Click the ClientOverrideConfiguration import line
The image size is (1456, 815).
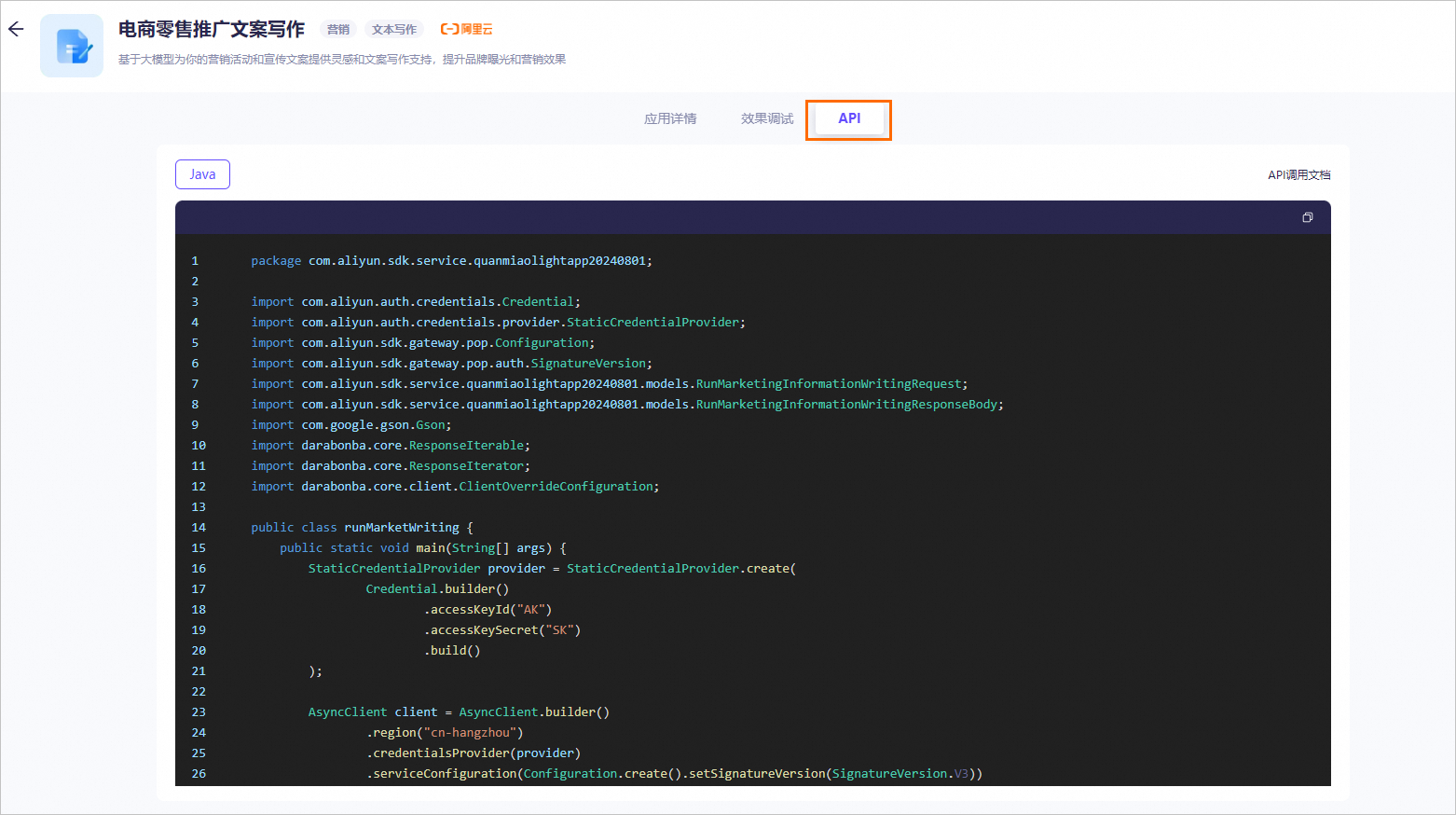coord(455,487)
